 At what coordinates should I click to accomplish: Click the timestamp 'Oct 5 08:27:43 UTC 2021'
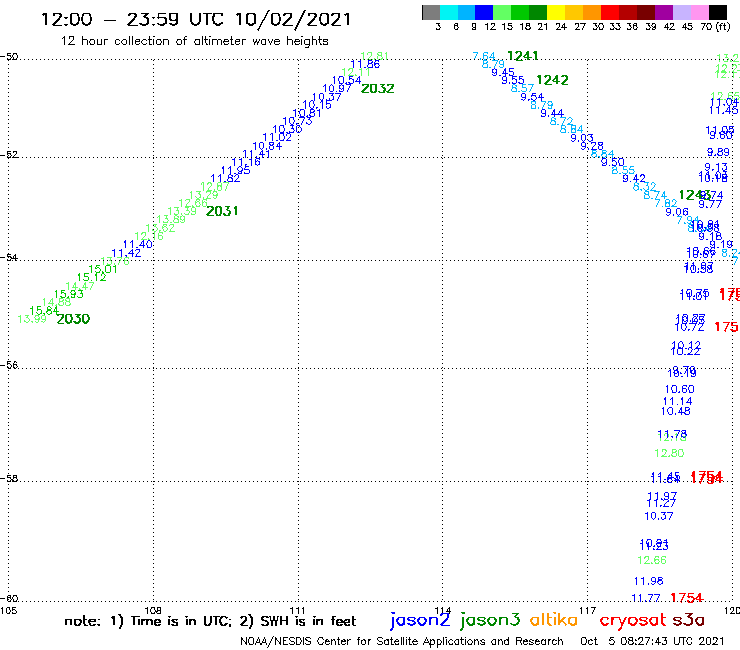[x=652, y=642]
